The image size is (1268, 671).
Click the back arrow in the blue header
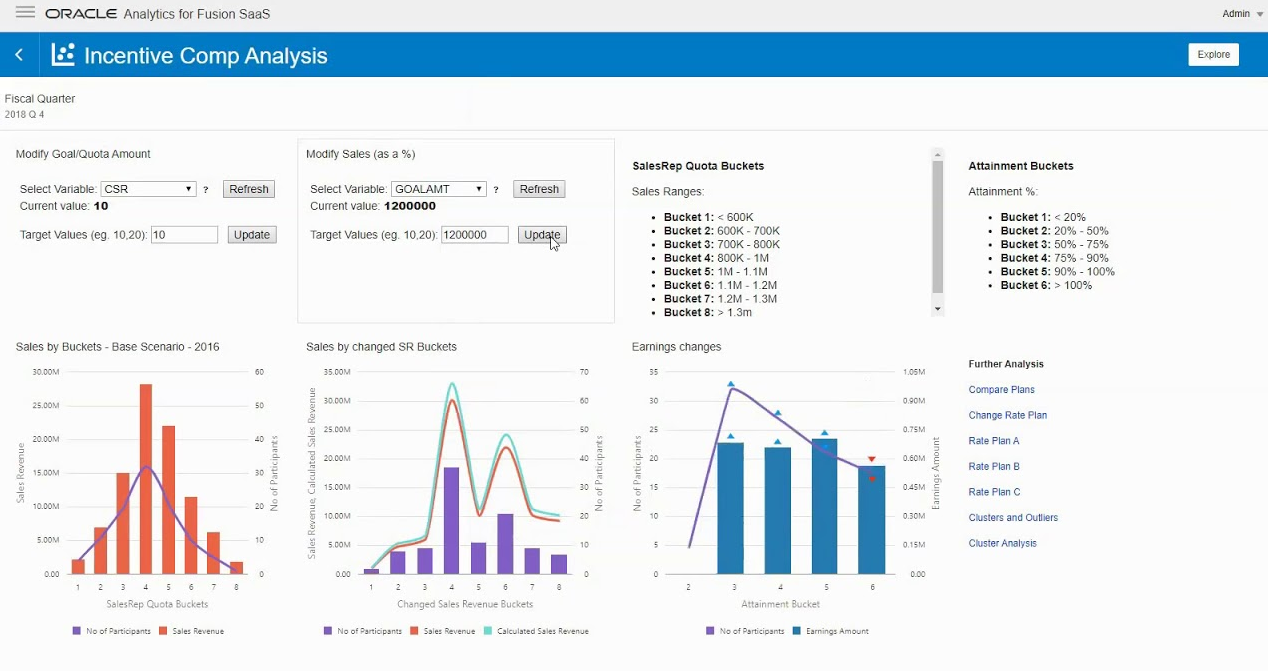click(x=18, y=54)
